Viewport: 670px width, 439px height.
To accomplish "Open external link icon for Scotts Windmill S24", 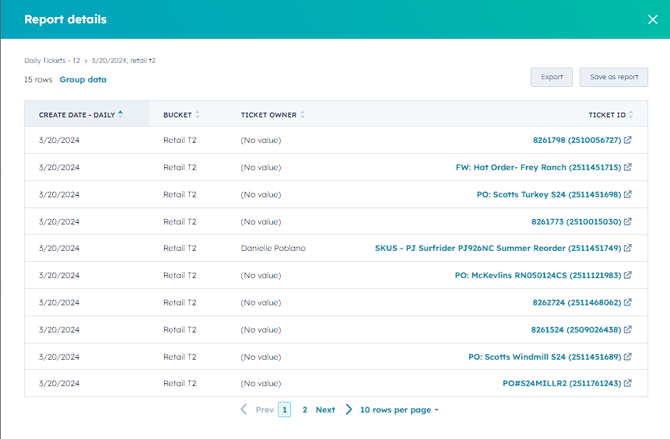I will click(628, 357).
